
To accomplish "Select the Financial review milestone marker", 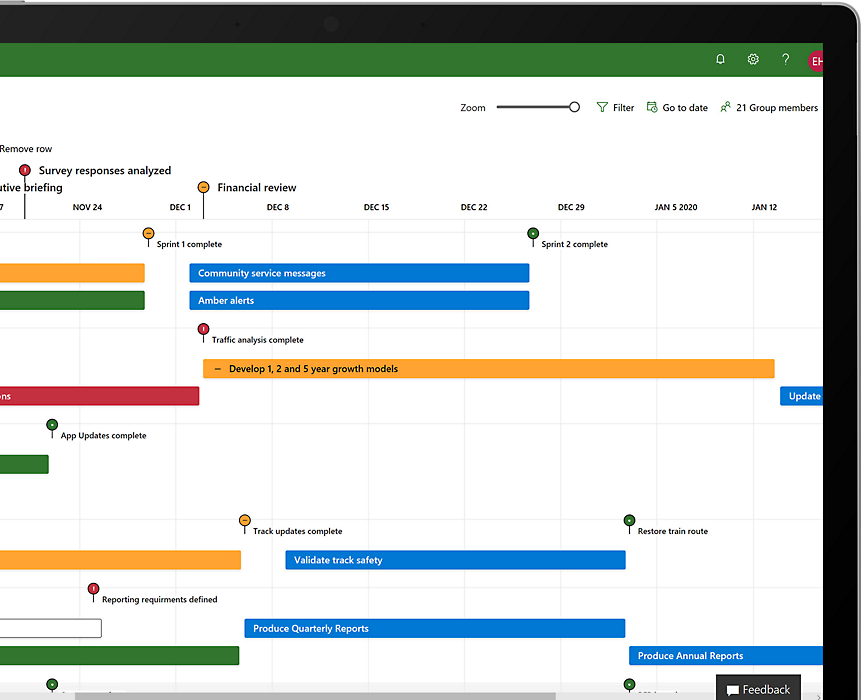I will pos(203,187).
